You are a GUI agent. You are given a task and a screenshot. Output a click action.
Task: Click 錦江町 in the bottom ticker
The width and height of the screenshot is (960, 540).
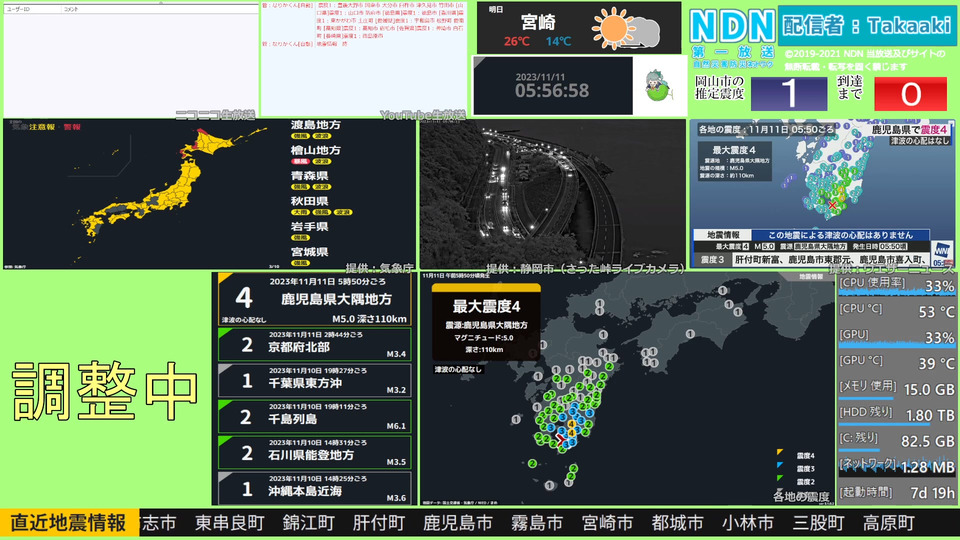309,523
